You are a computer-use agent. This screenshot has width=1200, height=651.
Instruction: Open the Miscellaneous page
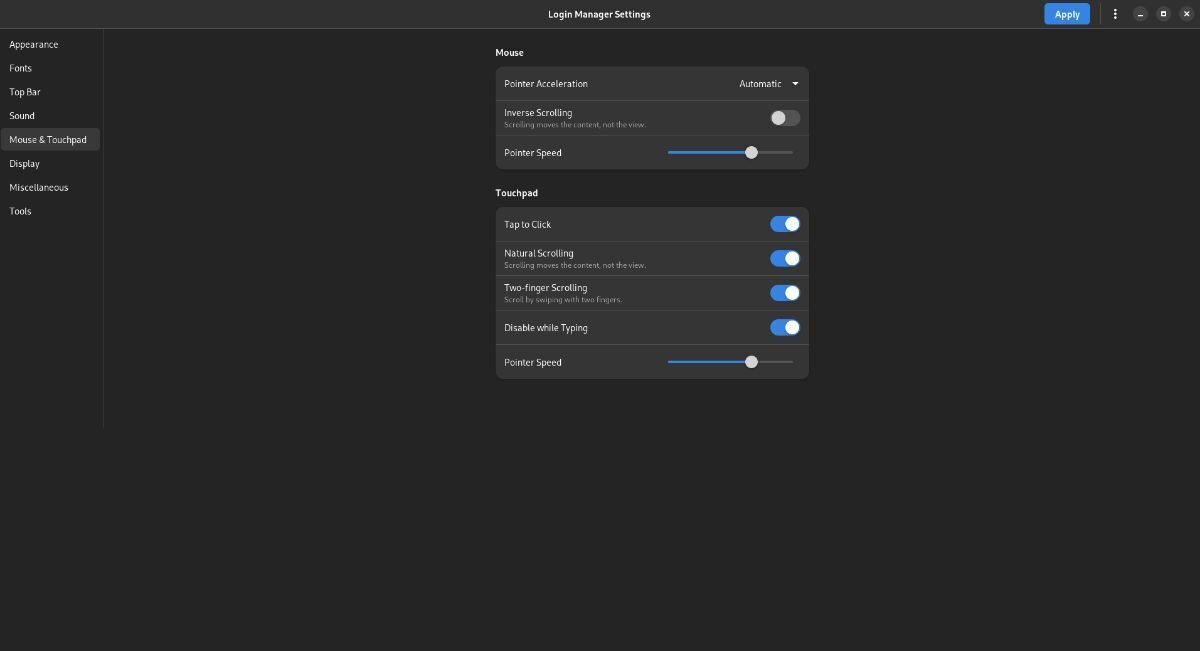click(50, 188)
